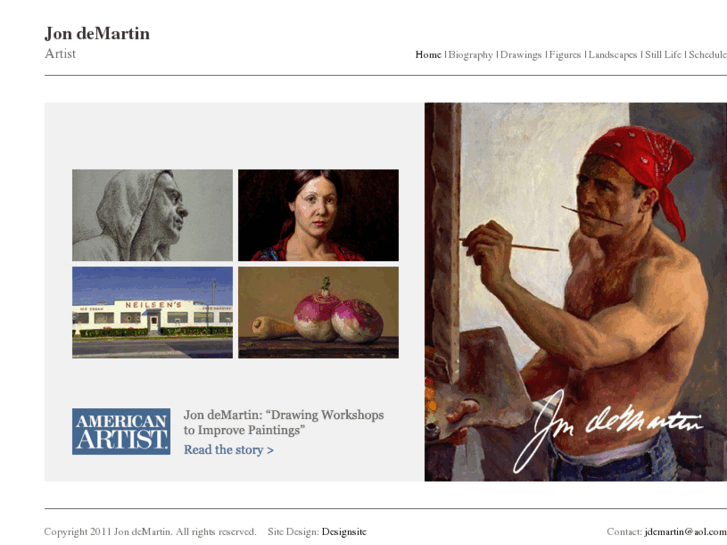Open the Home navigation link
This screenshot has width=727, height=545.
coord(428,55)
